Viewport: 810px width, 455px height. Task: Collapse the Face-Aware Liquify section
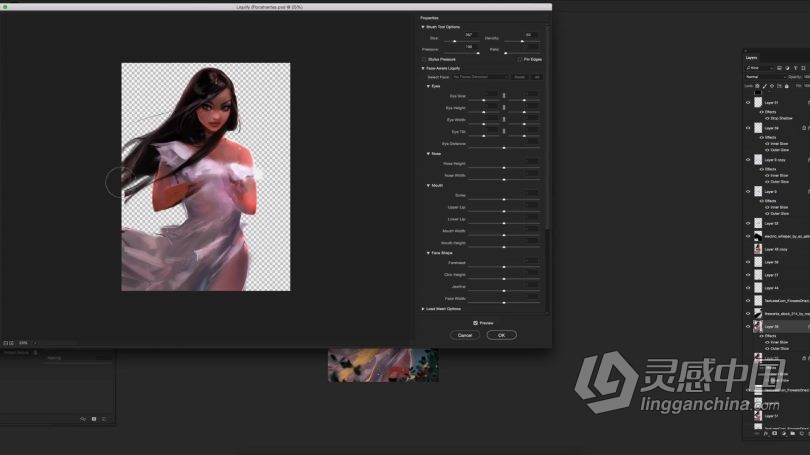coord(423,68)
